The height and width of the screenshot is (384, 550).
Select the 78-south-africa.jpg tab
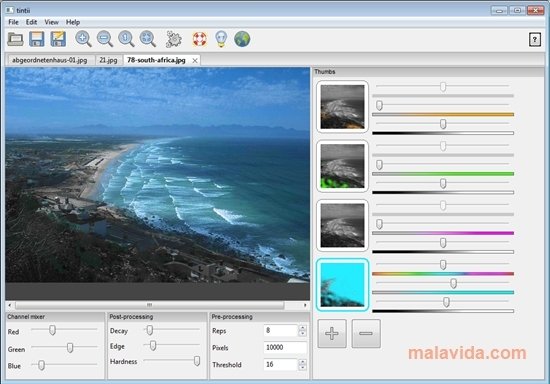pos(156,60)
